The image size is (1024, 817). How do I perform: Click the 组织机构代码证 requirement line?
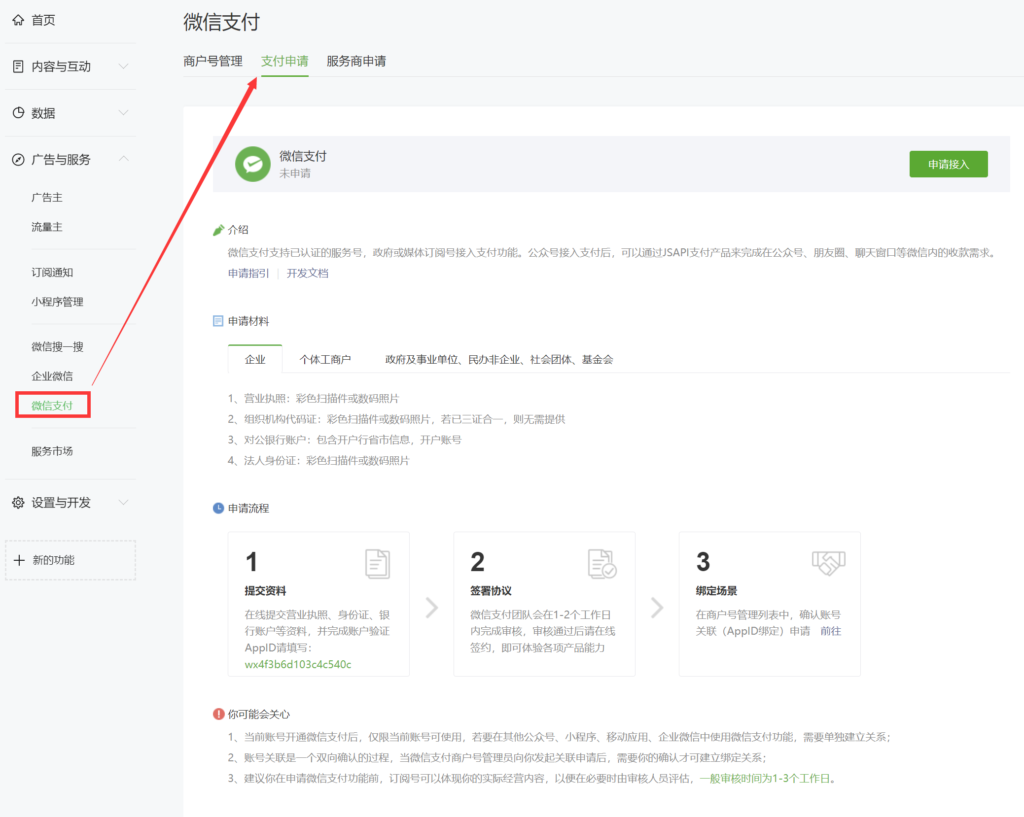(x=396, y=419)
